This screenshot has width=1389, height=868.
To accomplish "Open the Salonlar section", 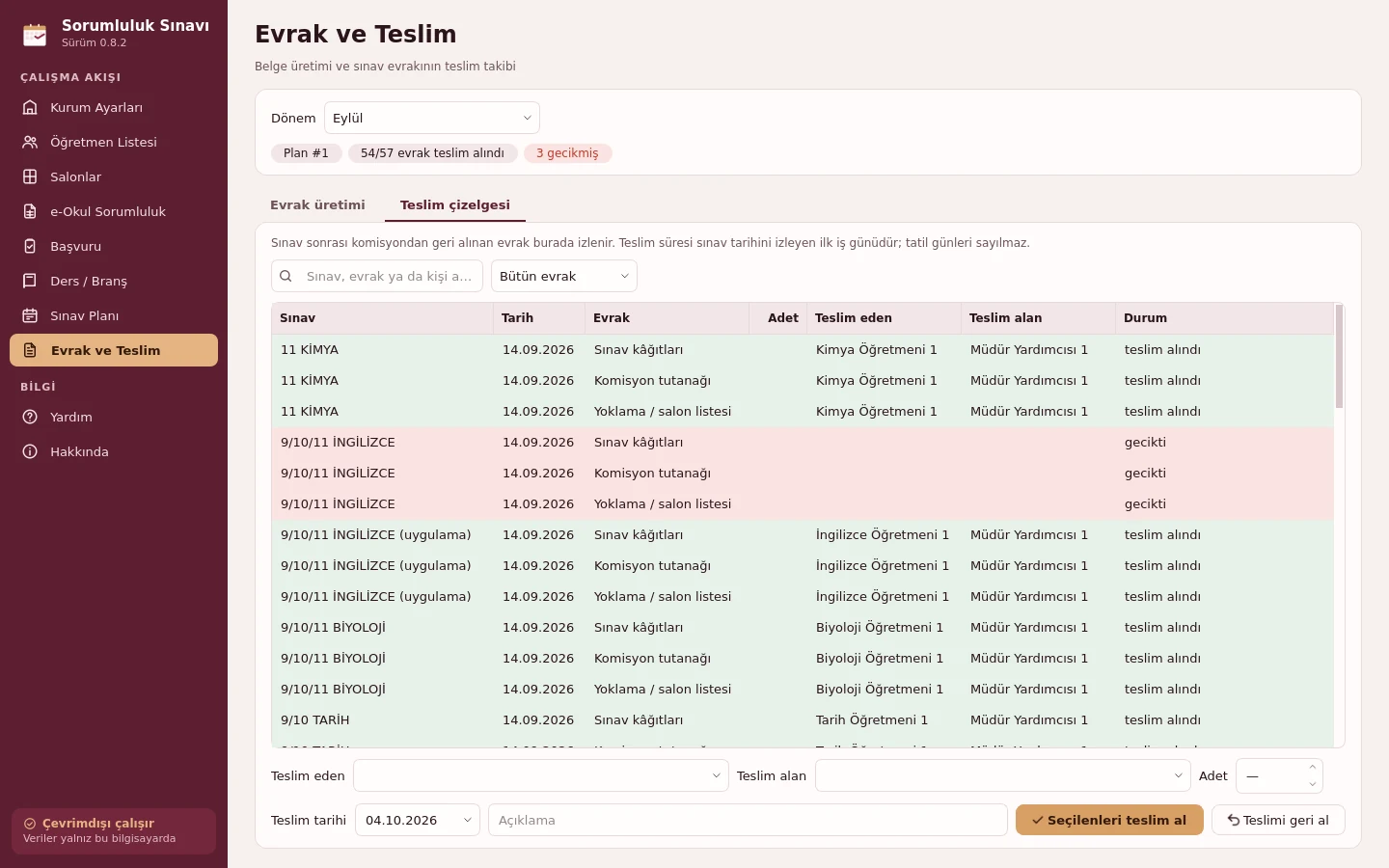I will coord(114,176).
